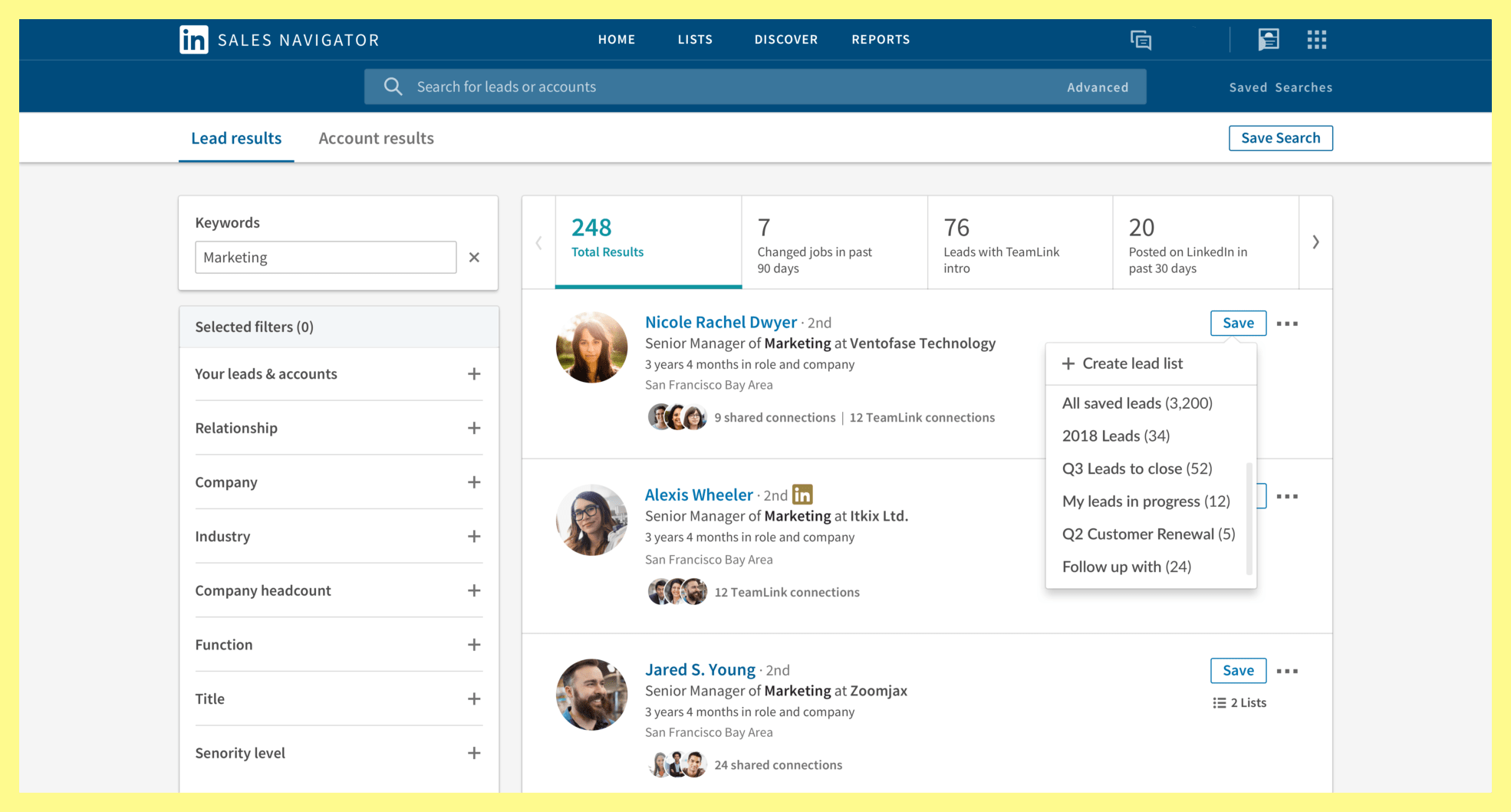Image resolution: width=1511 pixels, height=812 pixels.
Task: Click Save button for Jared S. Young
Action: click(1238, 670)
